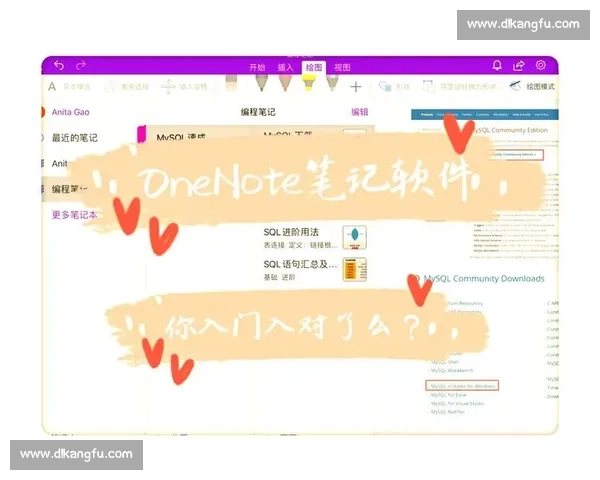
Task: Select the 绘图 tab
Action: coord(314,68)
